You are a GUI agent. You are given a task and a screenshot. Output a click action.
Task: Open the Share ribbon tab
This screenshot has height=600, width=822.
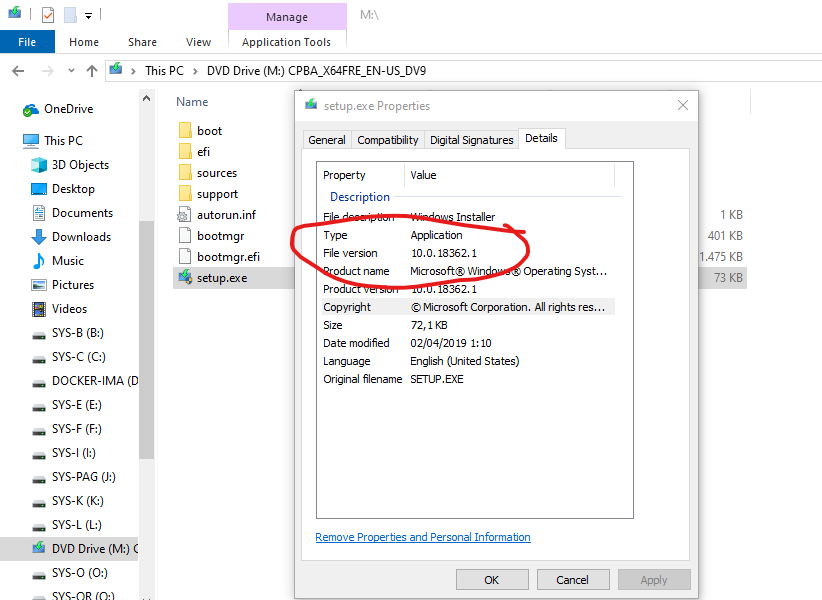click(x=142, y=42)
